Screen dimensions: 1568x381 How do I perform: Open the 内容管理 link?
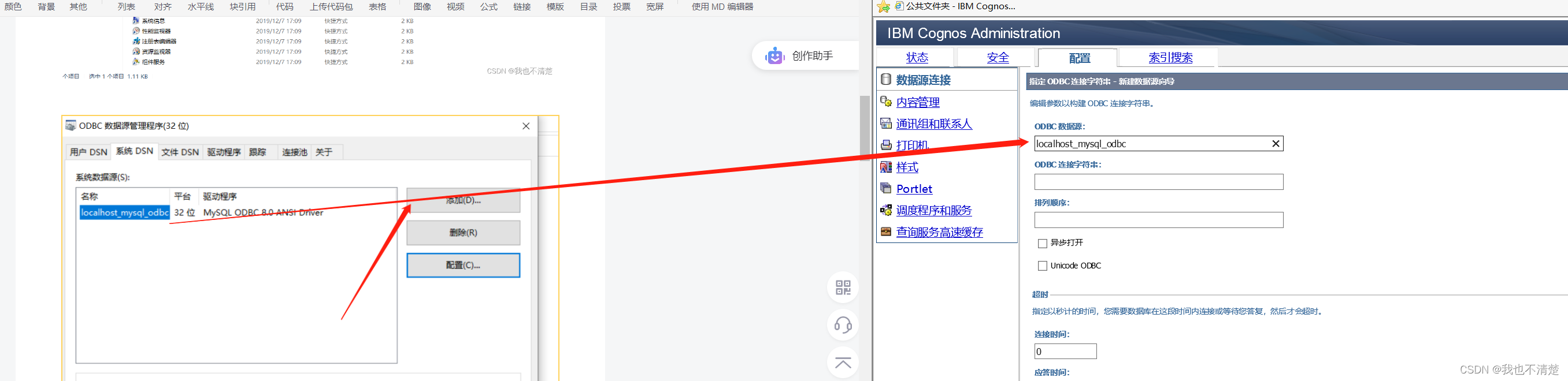917,102
